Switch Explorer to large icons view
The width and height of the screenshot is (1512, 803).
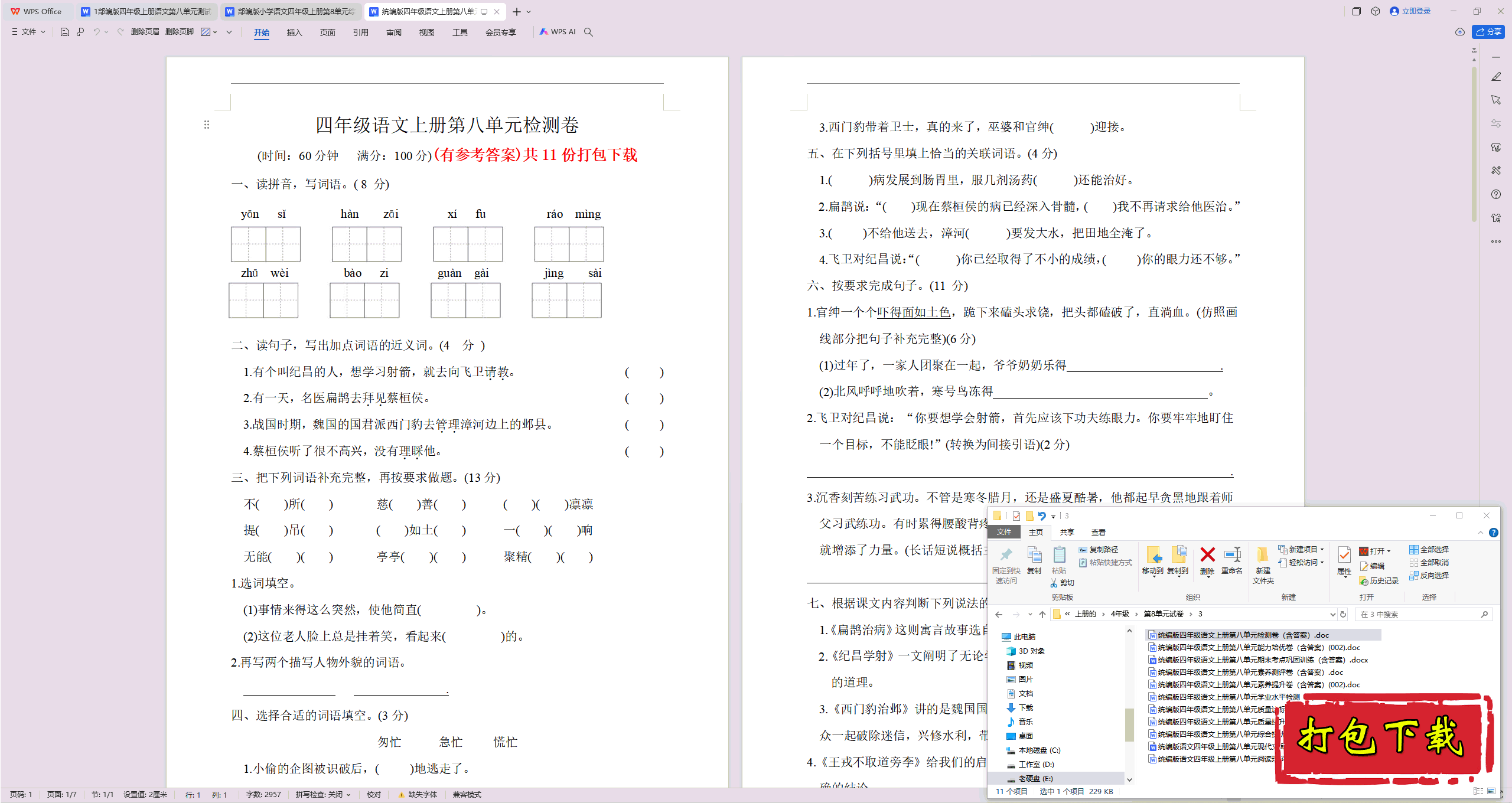point(1491,791)
